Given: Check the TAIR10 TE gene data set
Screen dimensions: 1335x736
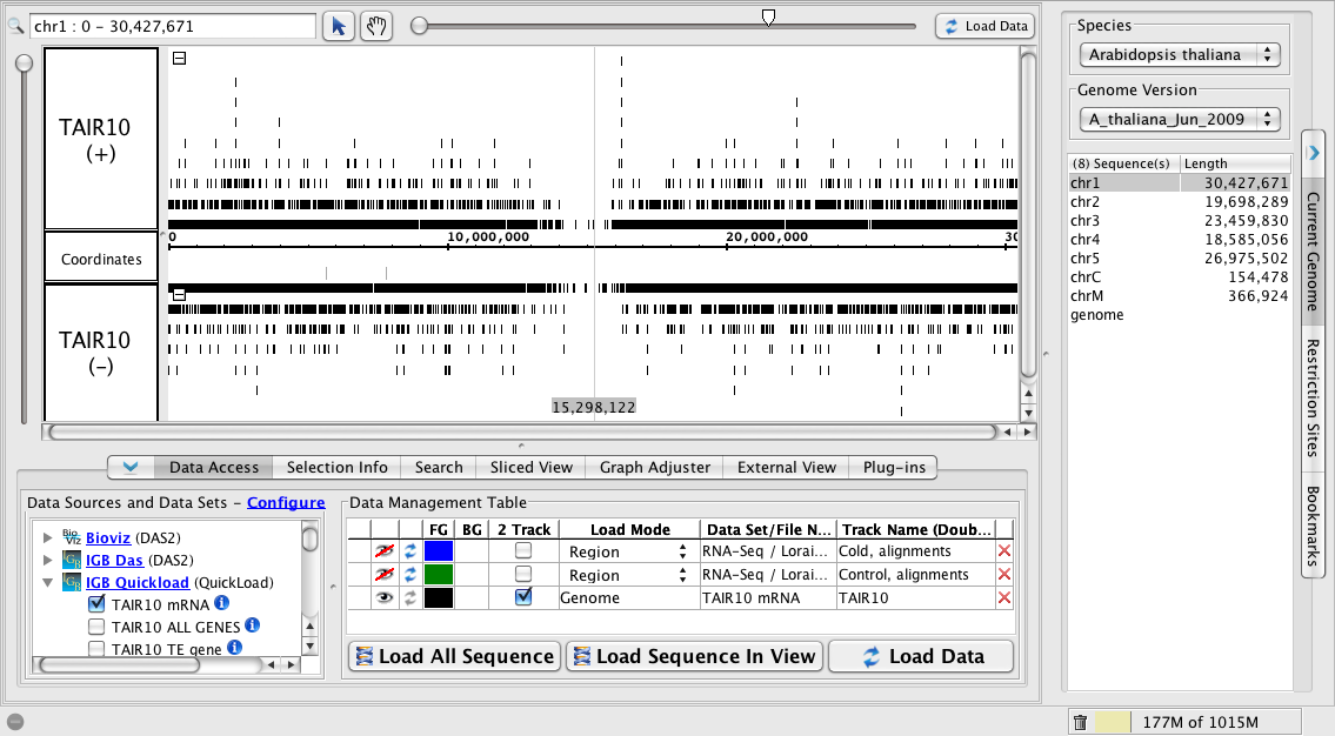Looking at the screenshot, I should click(x=97, y=649).
